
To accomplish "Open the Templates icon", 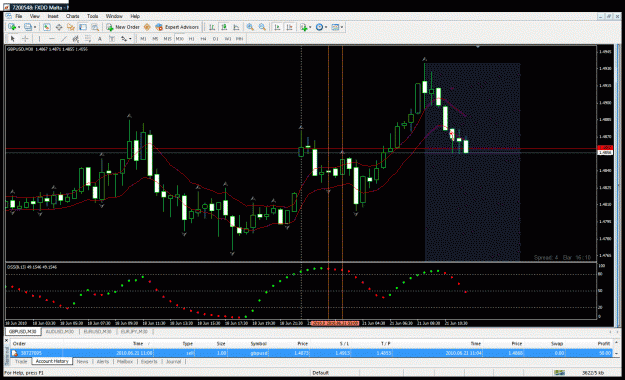I will (335, 27).
